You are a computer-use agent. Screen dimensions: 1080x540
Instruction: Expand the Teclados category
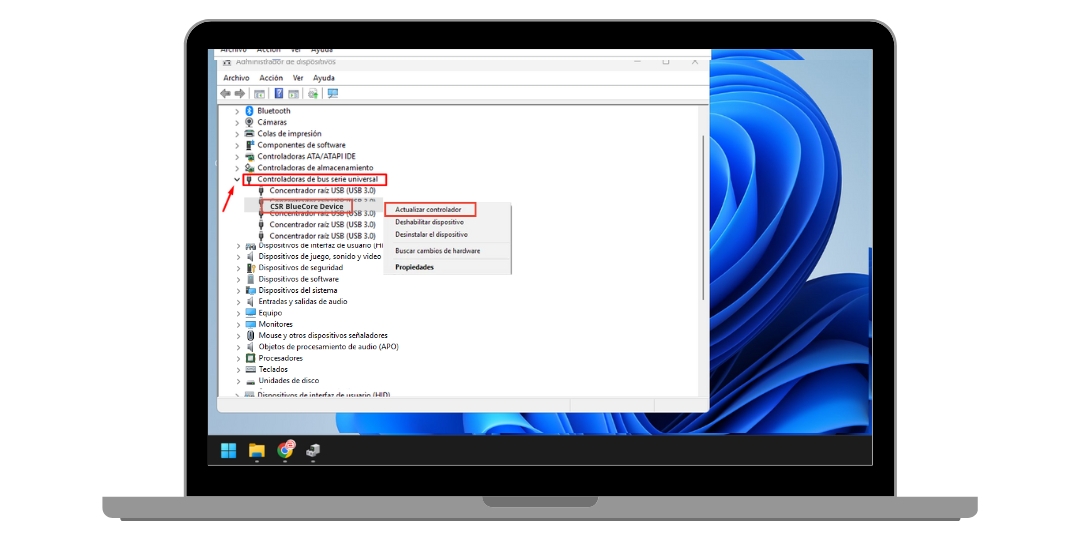tap(237, 369)
